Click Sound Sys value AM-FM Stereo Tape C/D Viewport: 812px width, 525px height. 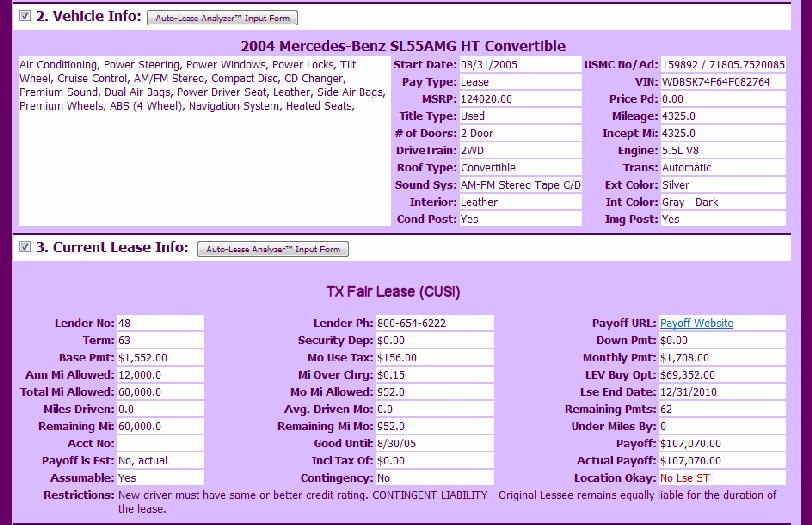click(x=520, y=185)
